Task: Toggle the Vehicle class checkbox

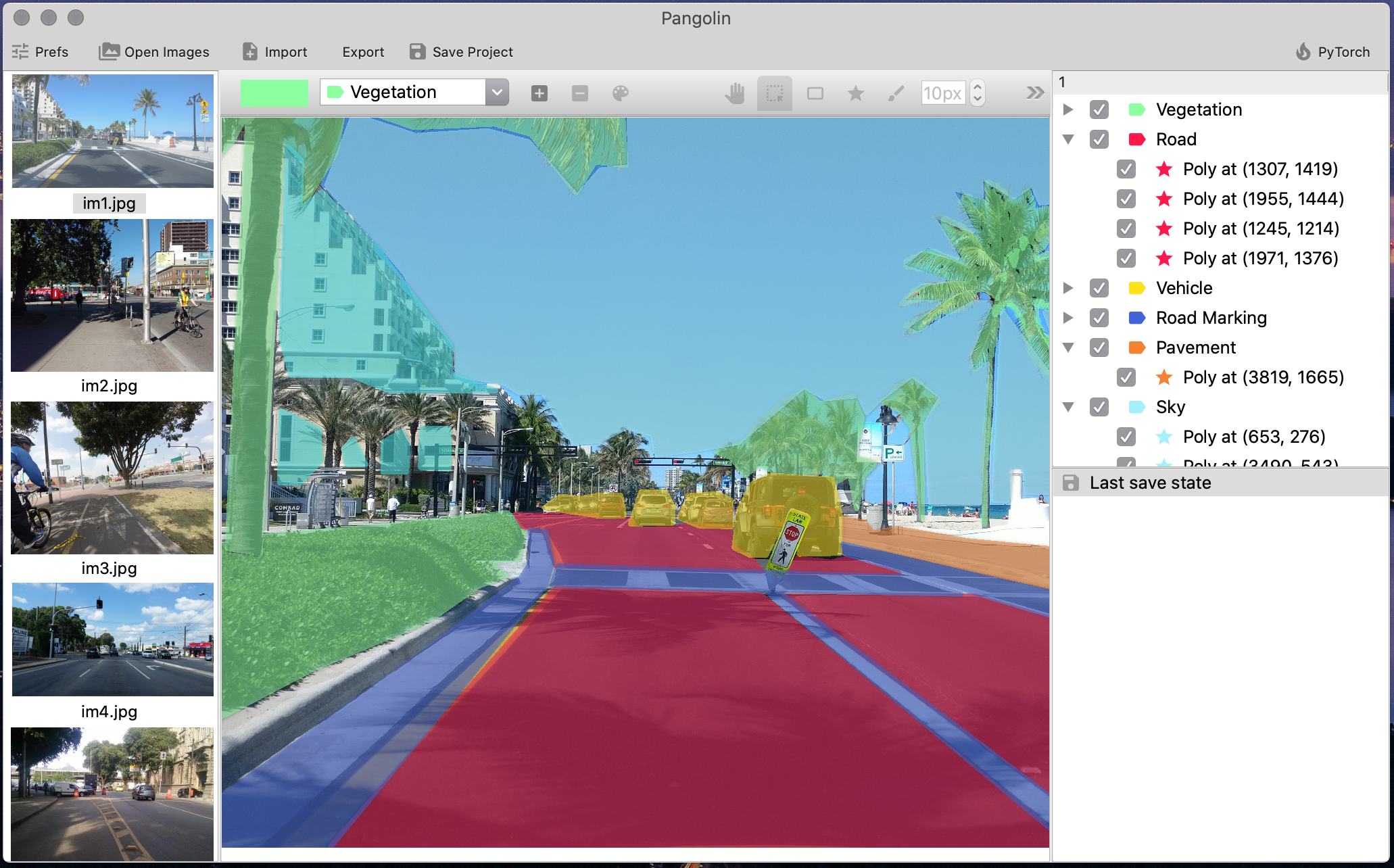Action: (x=1099, y=288)
